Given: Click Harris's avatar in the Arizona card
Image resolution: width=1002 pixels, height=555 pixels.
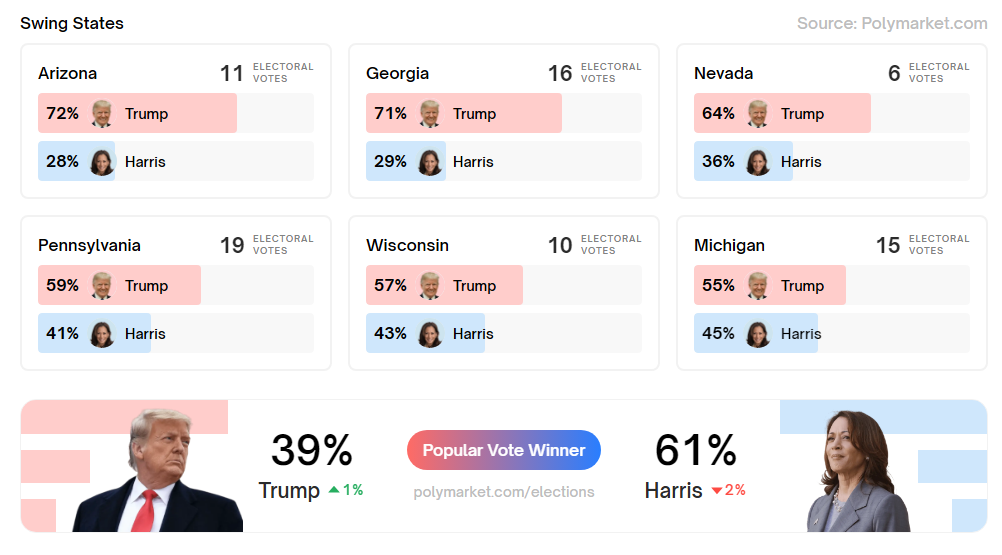Looking at the screenshot, I should (102, 162).
